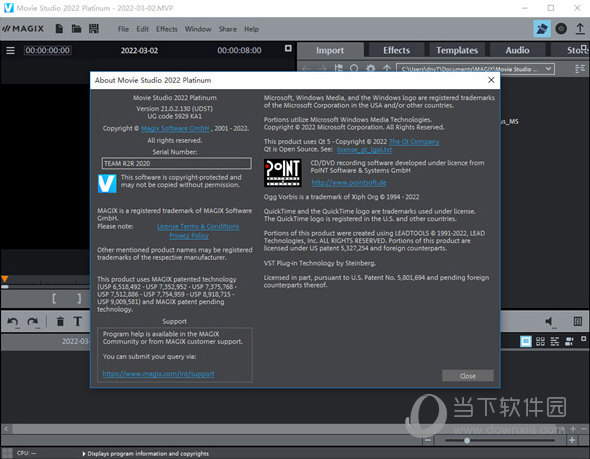Click the zoom-out minus button beside slider
Image resolution: width=590 pixels, height=459 pixels.
click(428, 440)
